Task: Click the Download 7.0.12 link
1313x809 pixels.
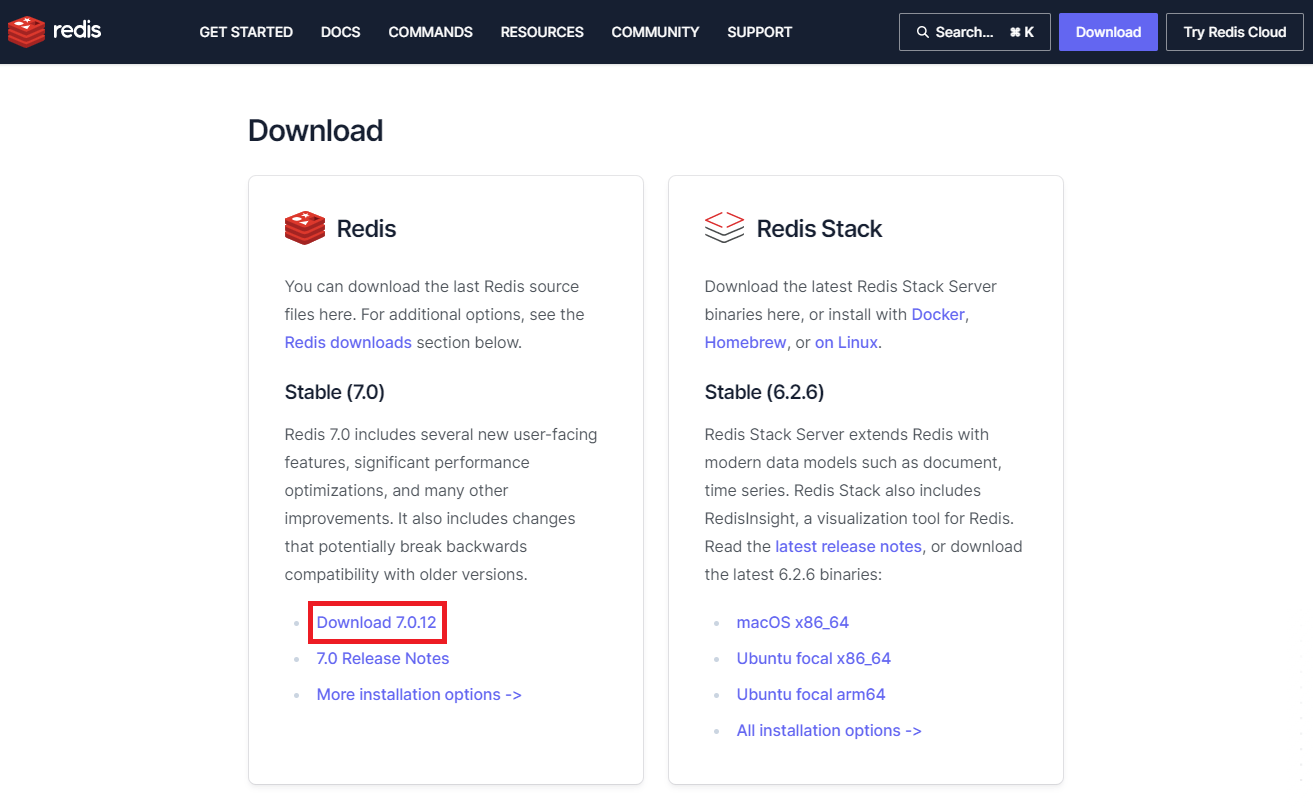Action: point(377,622)
